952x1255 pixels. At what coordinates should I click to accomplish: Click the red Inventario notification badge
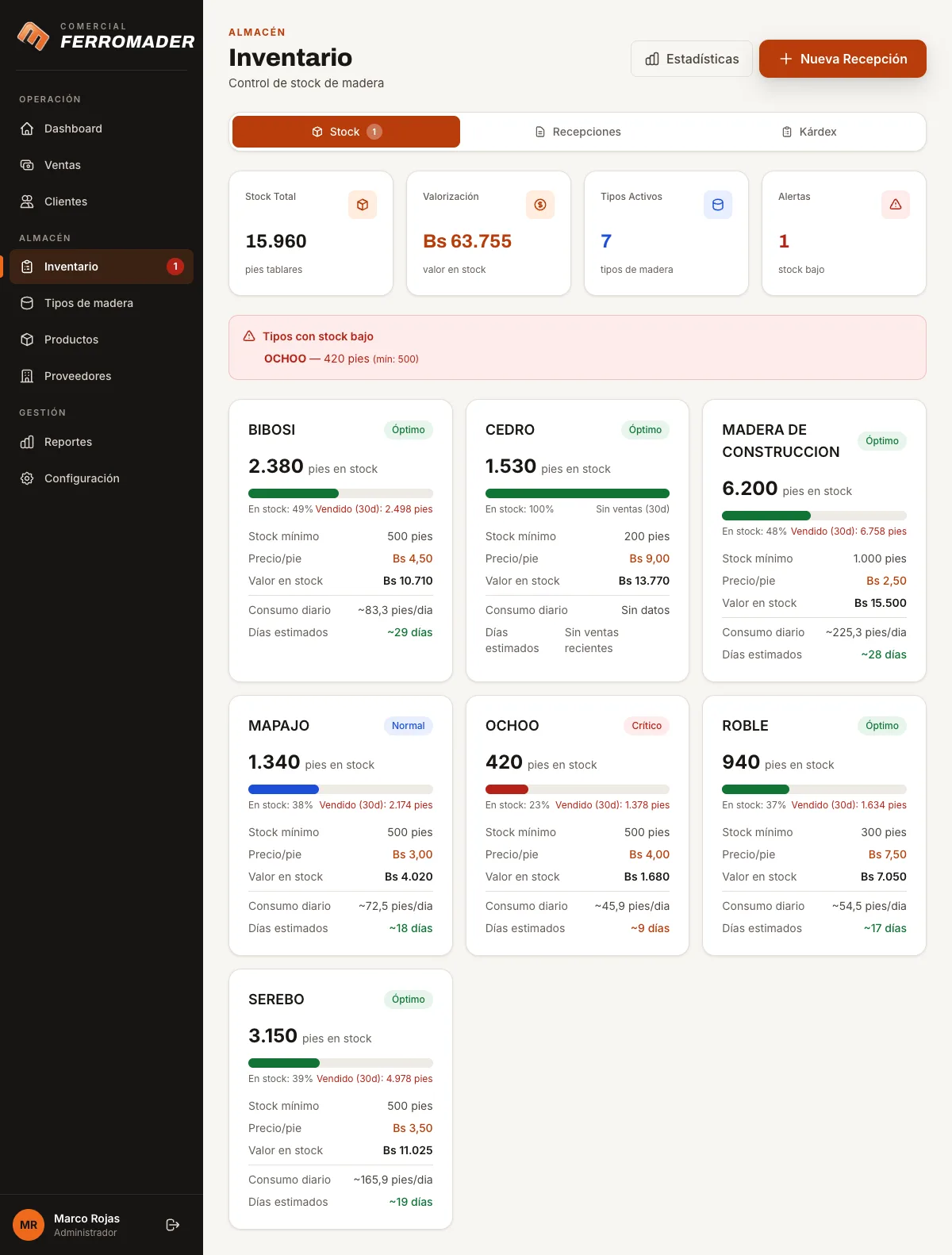pos(175,267)
